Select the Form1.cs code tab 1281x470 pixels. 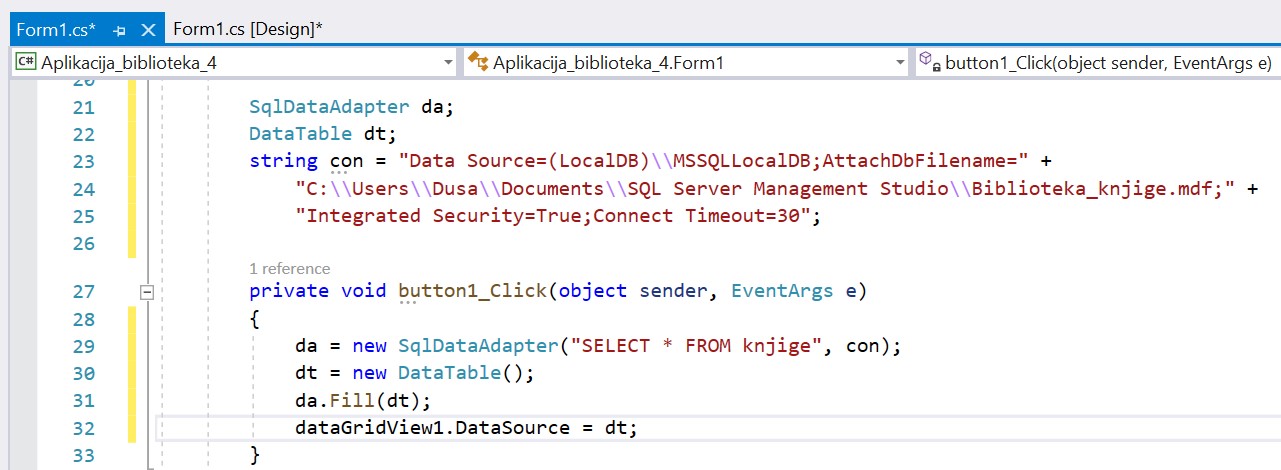point(58,30)
